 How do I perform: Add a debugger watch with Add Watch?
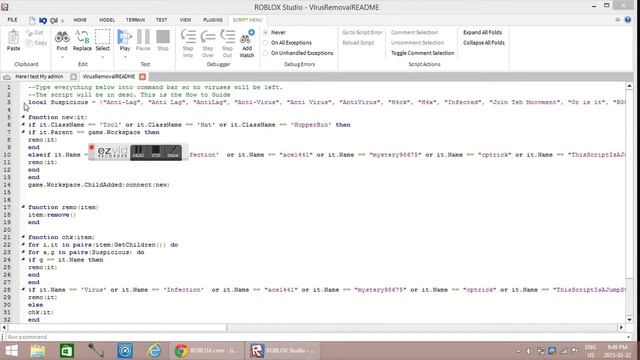pyautogui.click(x=247, y=43)
